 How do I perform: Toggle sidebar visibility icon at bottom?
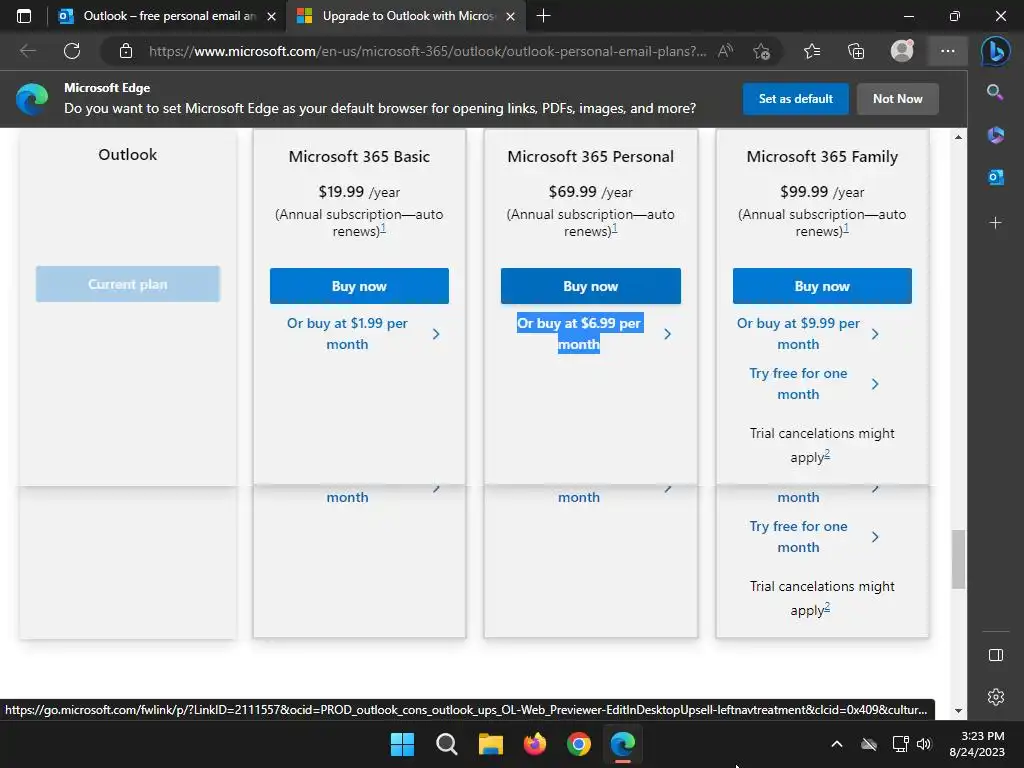click(996, 655)
